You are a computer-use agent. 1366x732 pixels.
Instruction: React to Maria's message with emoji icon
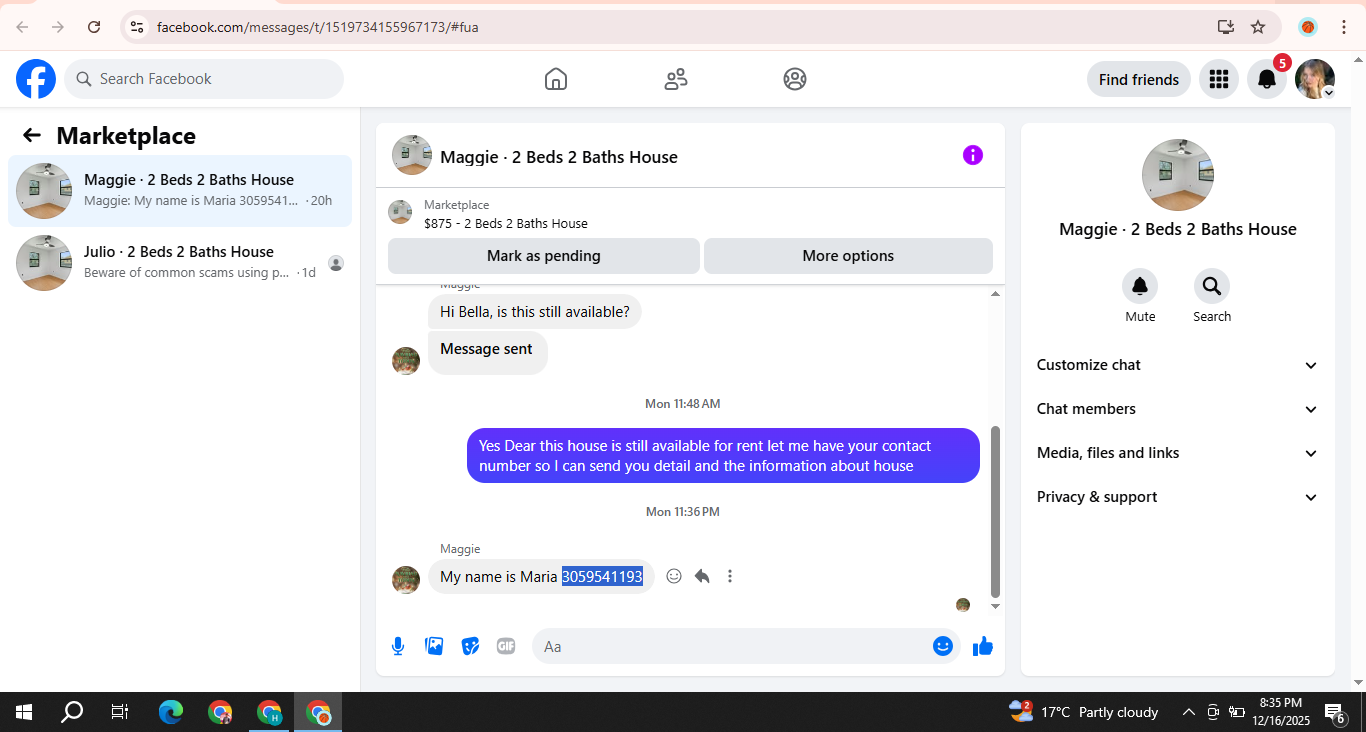674,576
